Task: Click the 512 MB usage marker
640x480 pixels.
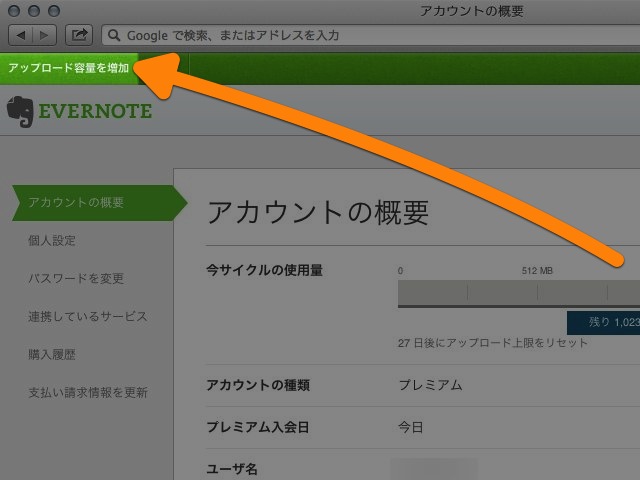Action: point(537,271)
